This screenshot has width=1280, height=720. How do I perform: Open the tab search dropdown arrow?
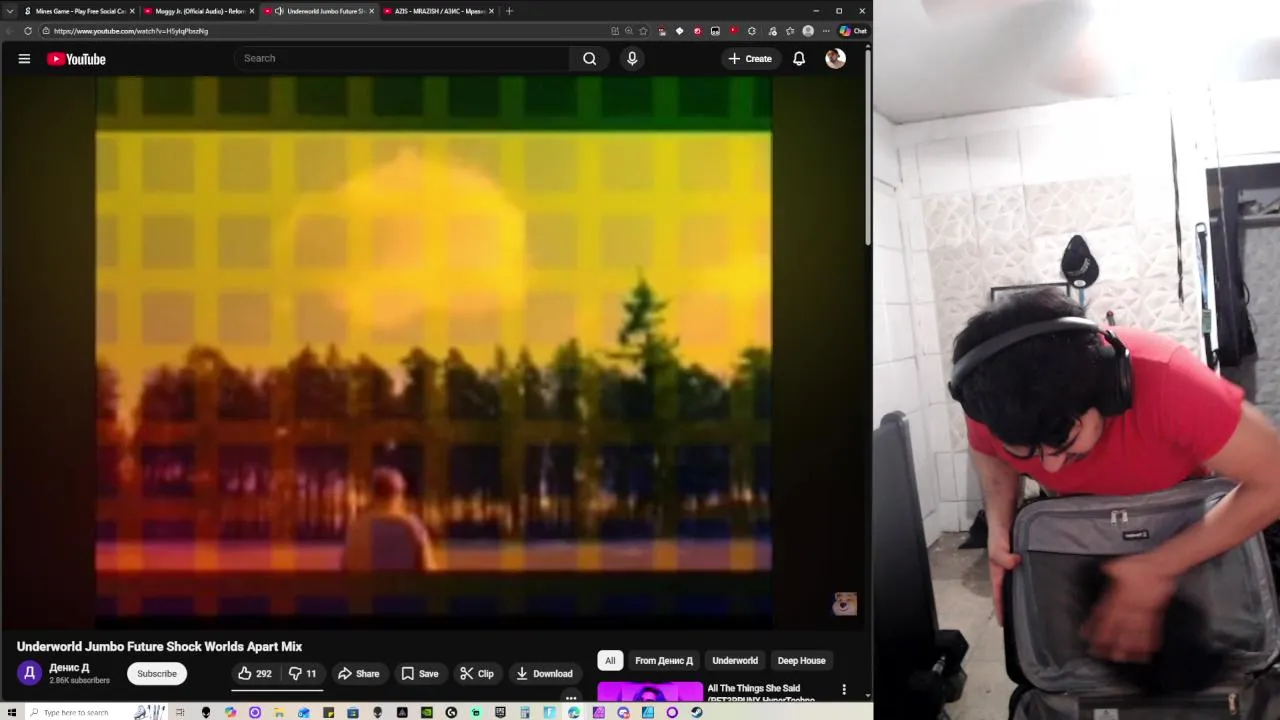click(x=10, y=11)
